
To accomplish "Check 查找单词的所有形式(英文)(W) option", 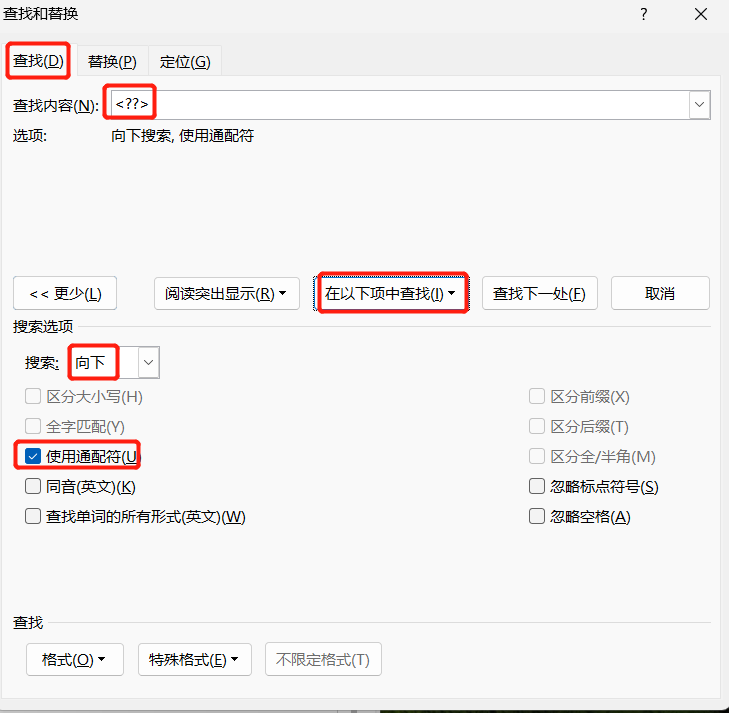I will tap(33, 516).
